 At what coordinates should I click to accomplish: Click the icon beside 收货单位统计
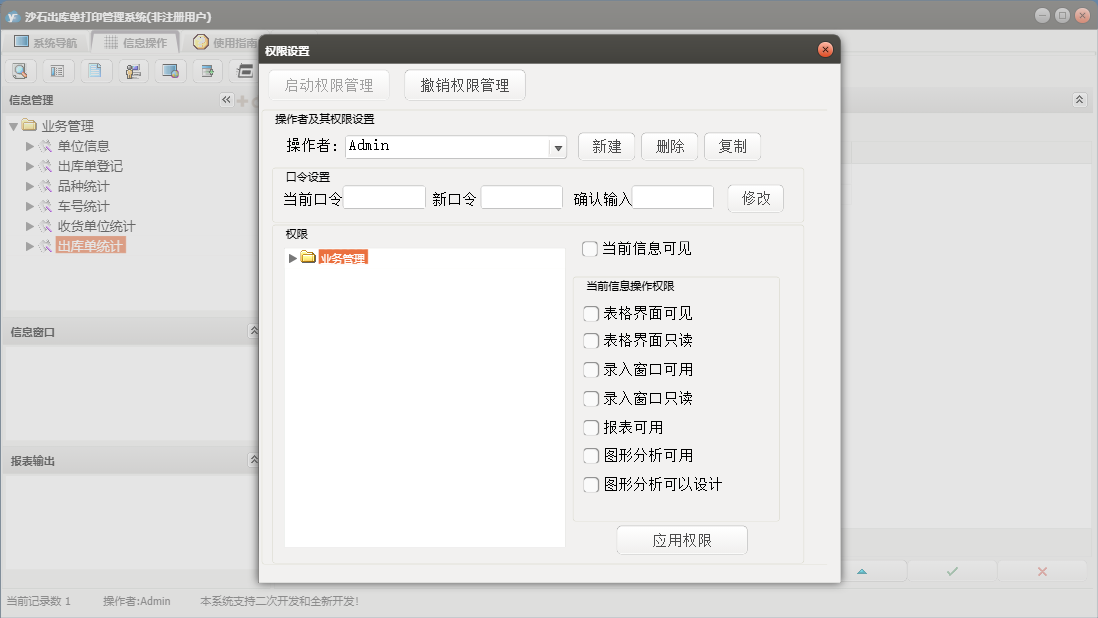pos(46,226)
